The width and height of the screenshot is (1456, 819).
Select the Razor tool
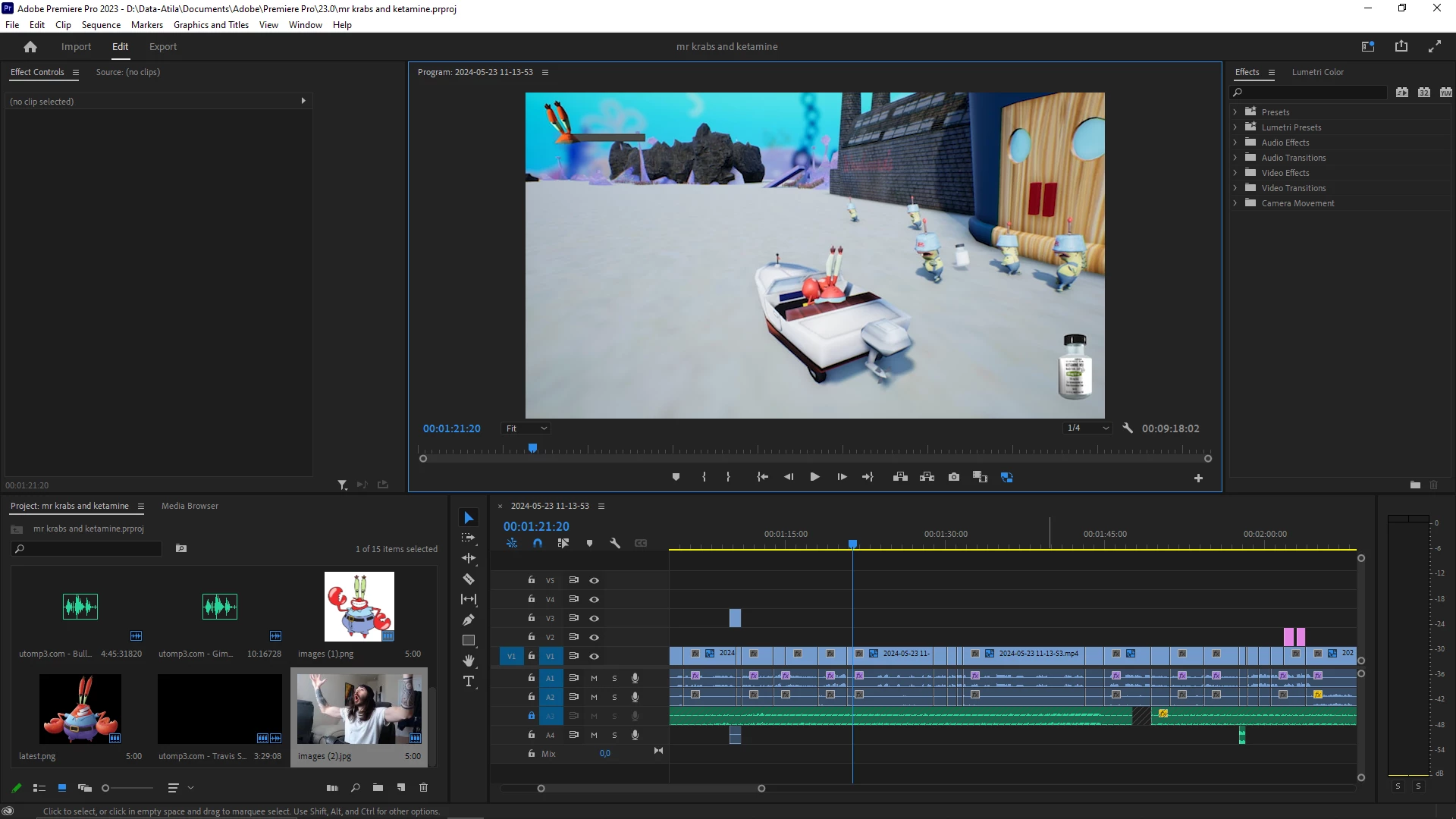[469, 579]
